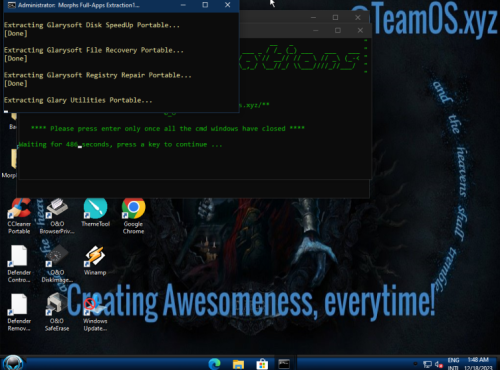500x370 pixels.
Task: Launch Winamp from the desktop icon
Action: (95, 261)
